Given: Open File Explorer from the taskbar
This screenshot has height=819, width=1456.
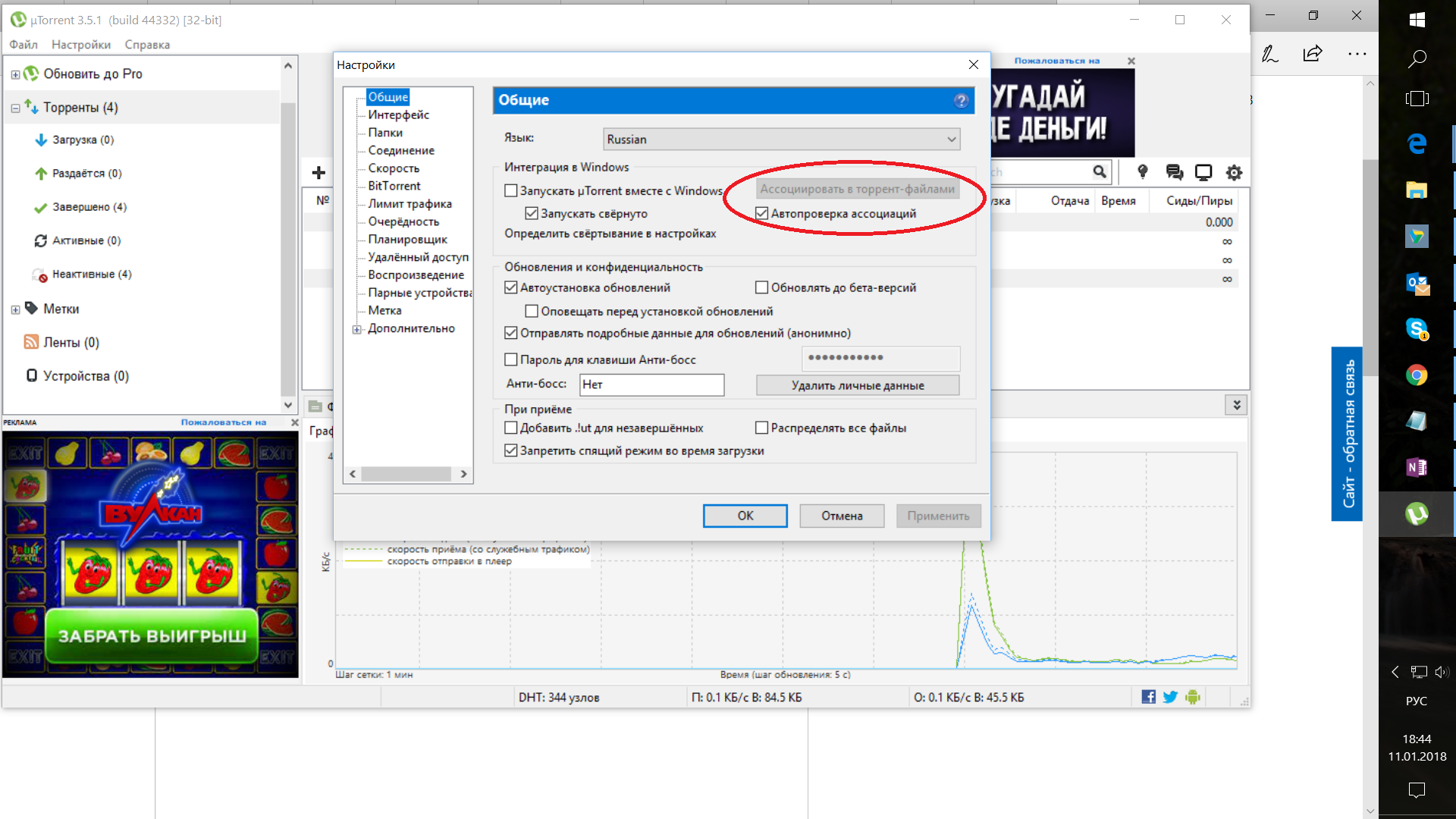Looking at the screenshot, I should click(1417, 190).
